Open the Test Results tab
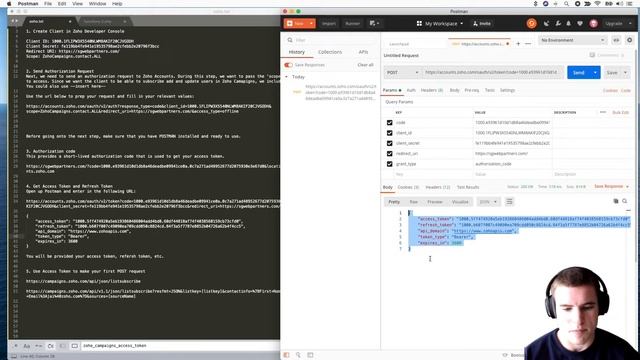 tap(468, 187)
